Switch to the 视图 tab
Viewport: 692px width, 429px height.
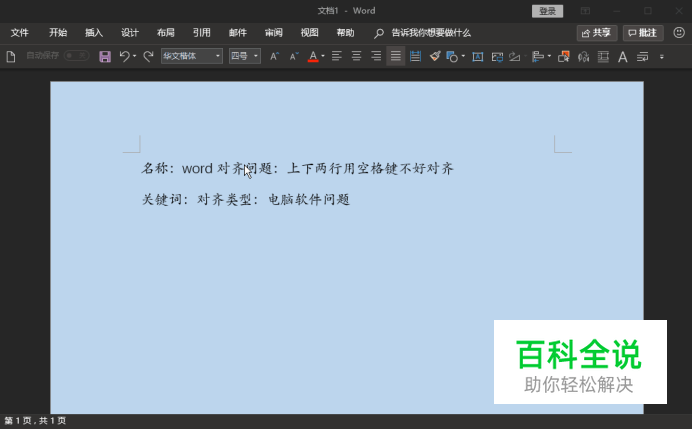pos(309,33)
